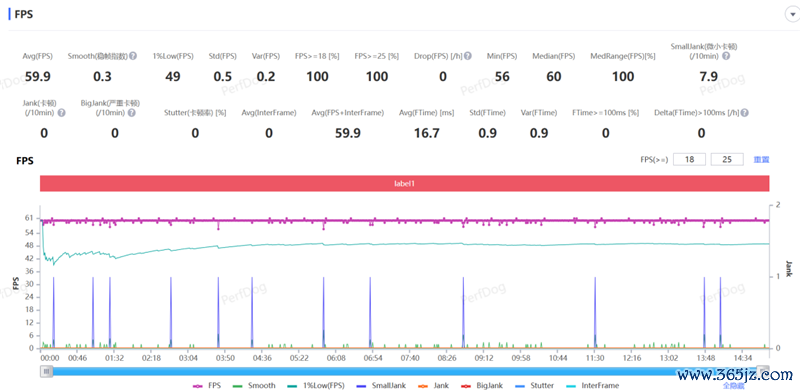
Task: Click the Median(FPS) value 60
Action: 554,77
